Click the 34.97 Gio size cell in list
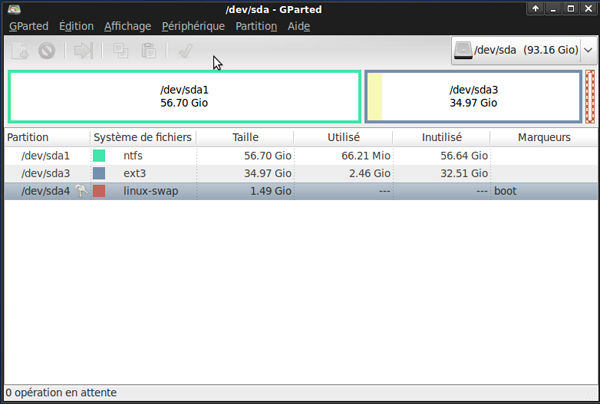This screenshot has height=404, width=600. [268, 173]
